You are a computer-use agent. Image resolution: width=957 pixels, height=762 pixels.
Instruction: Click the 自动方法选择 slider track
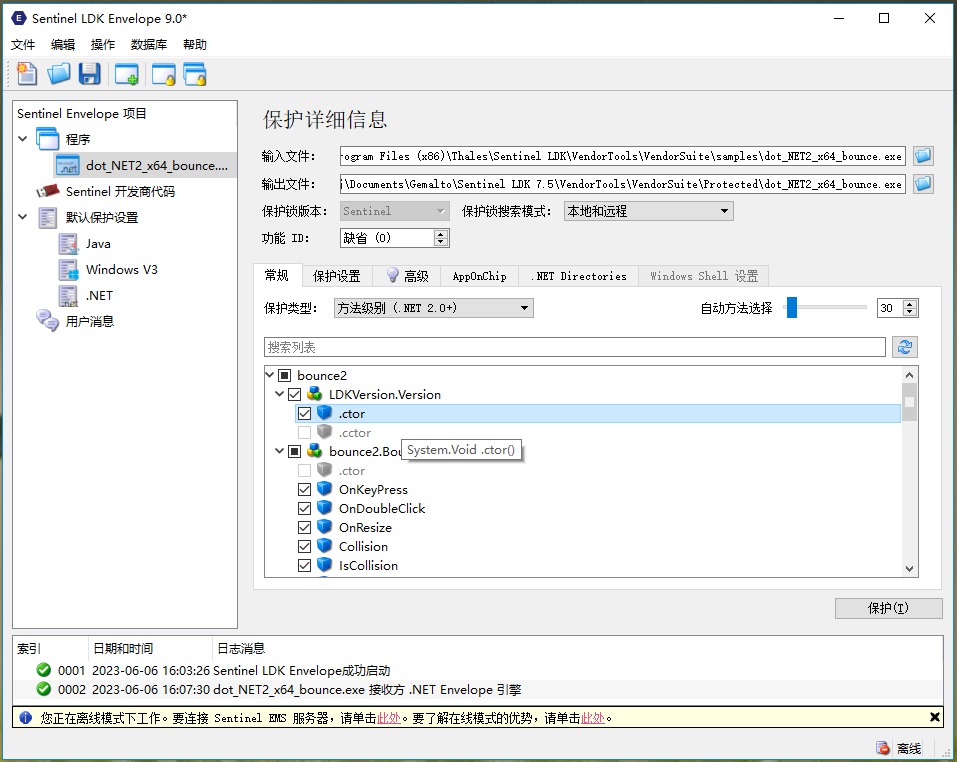coord(830,308)
